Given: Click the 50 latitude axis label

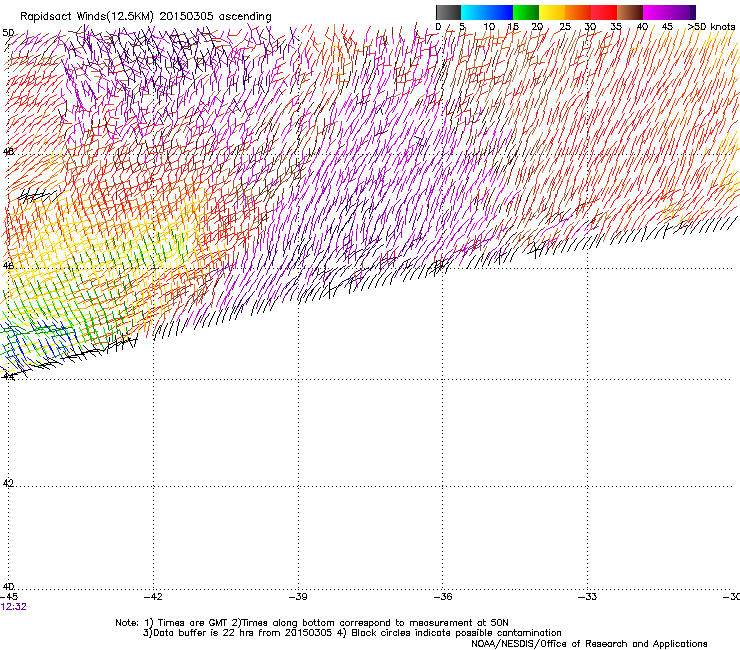Looking at the screenshot, I should [x=8, y=33].
